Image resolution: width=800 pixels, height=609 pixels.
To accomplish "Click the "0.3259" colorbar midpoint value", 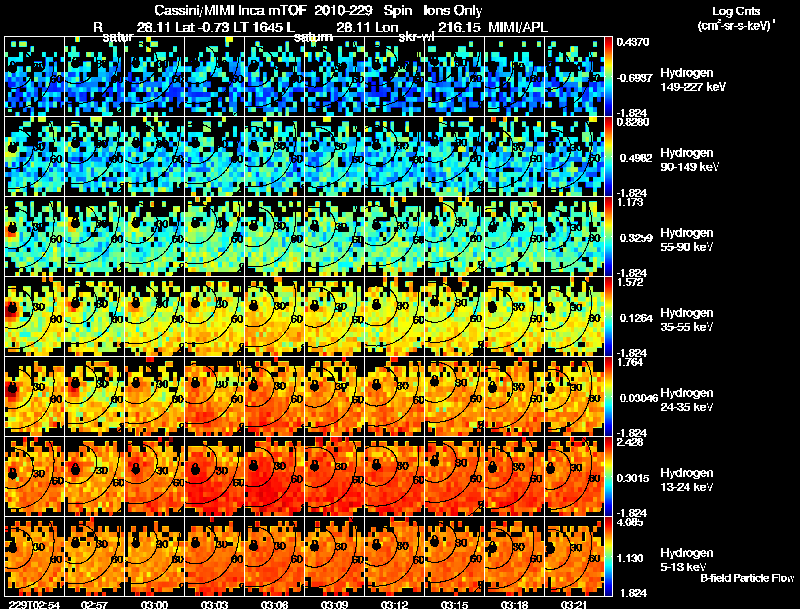I will [636, 238].
